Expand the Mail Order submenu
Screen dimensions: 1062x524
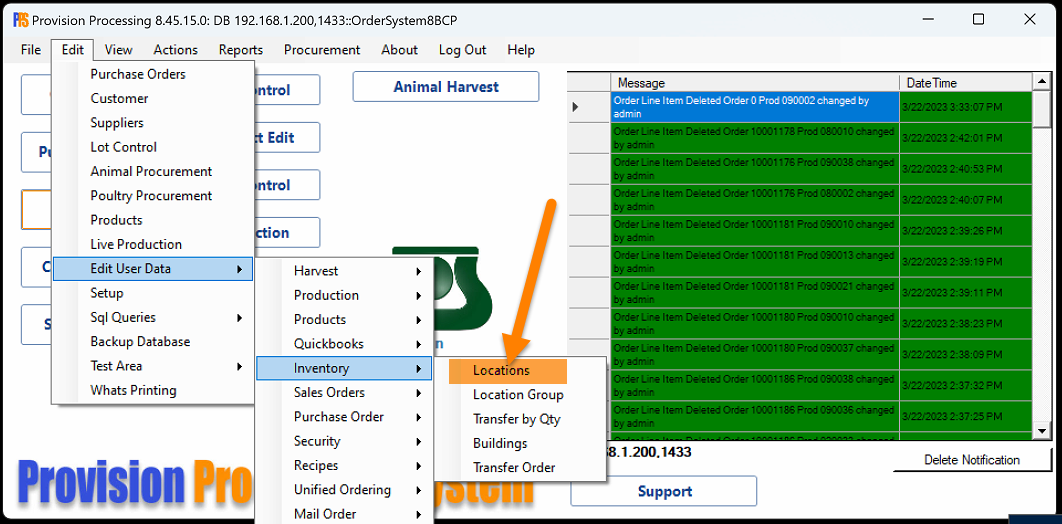pos(344,514)
